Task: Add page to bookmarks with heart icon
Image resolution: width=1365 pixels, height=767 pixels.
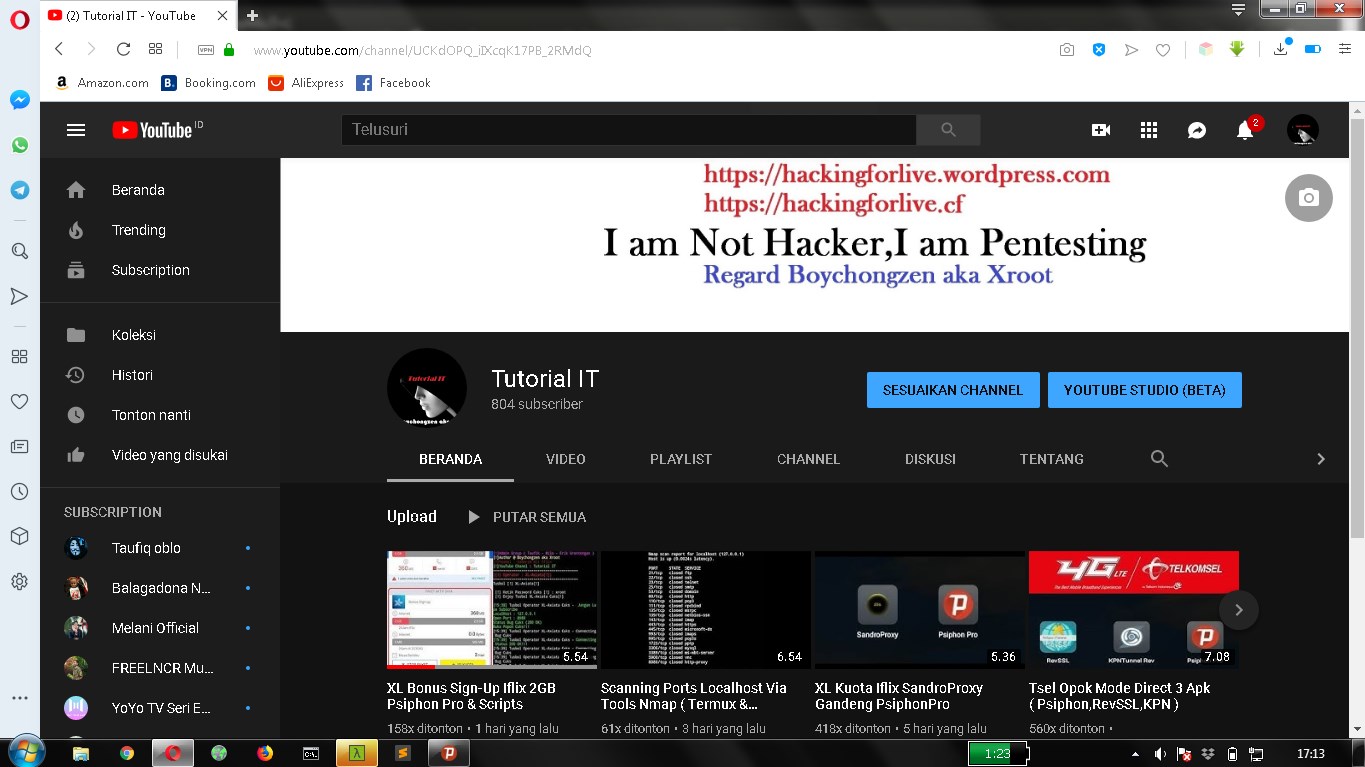Action: [x=1163, y=50]
